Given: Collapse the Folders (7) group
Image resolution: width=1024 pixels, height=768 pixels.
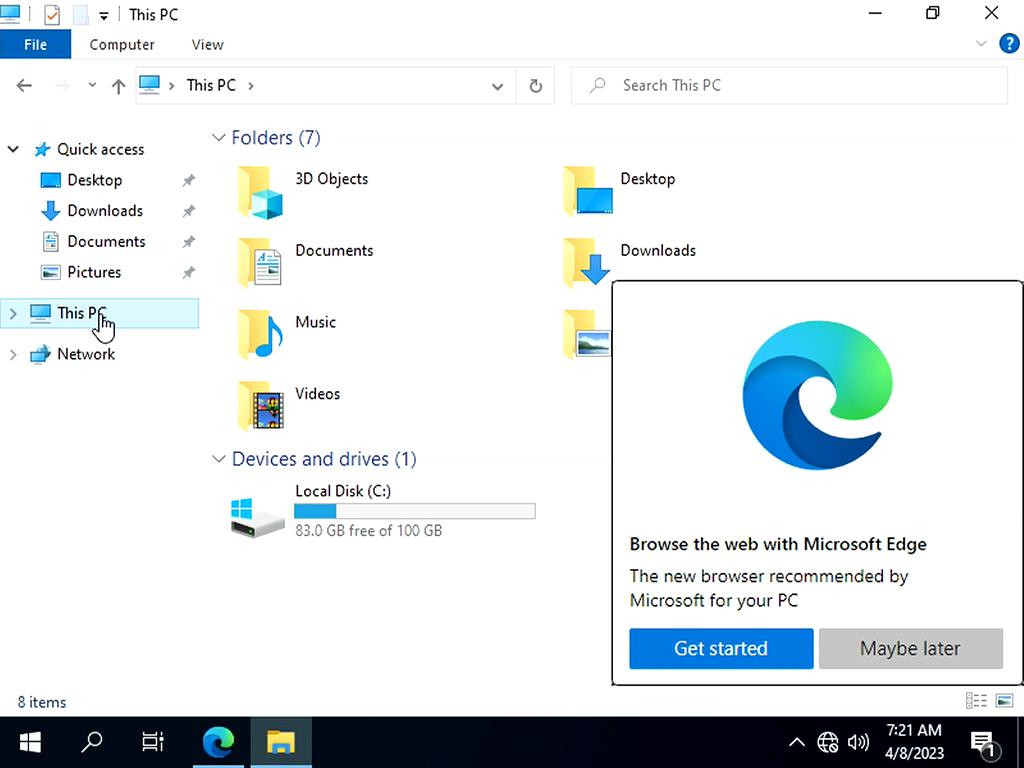Looking at the screenshot, I should point(218,138).
